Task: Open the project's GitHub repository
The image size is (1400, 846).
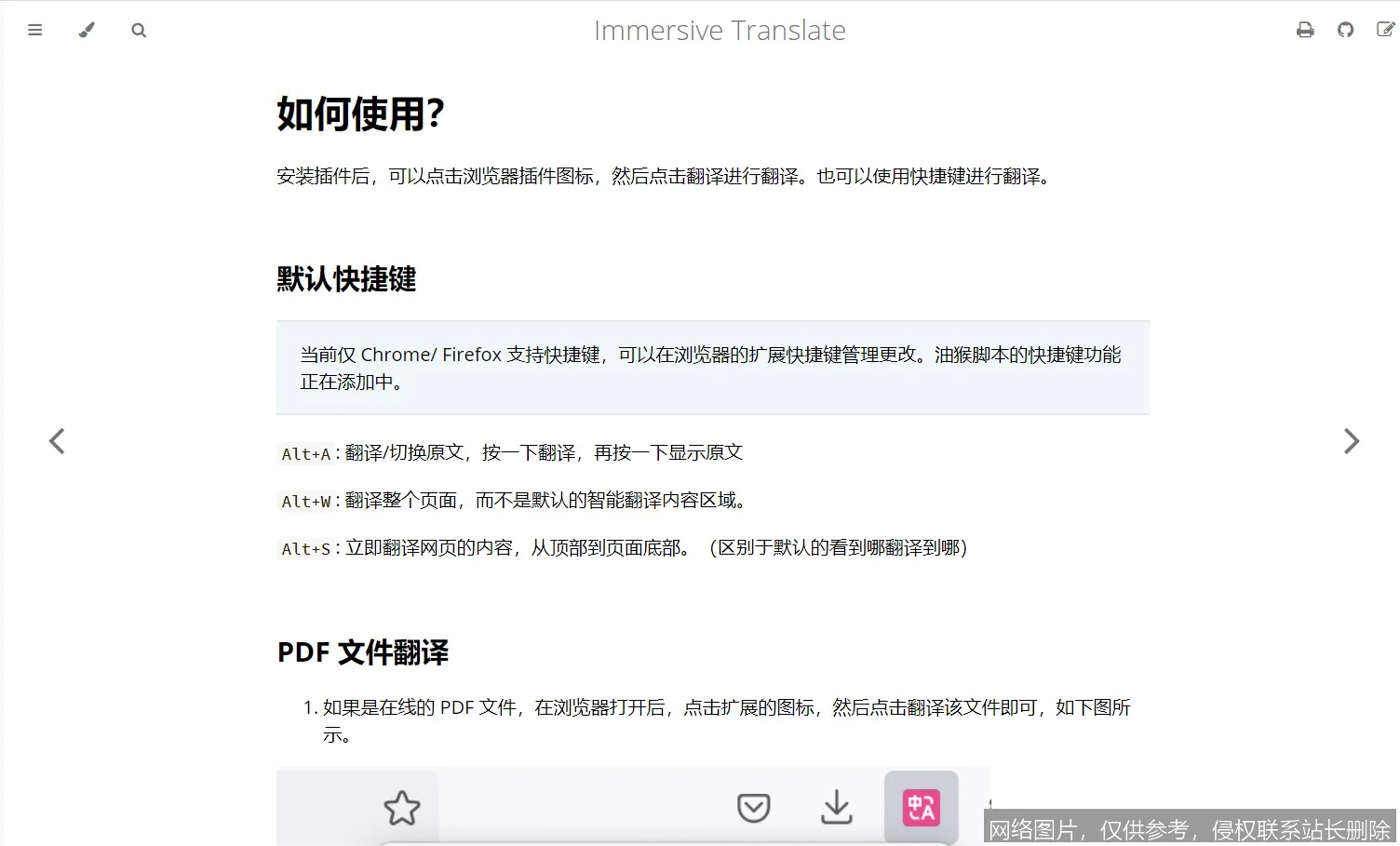Action: point(1345,30)
